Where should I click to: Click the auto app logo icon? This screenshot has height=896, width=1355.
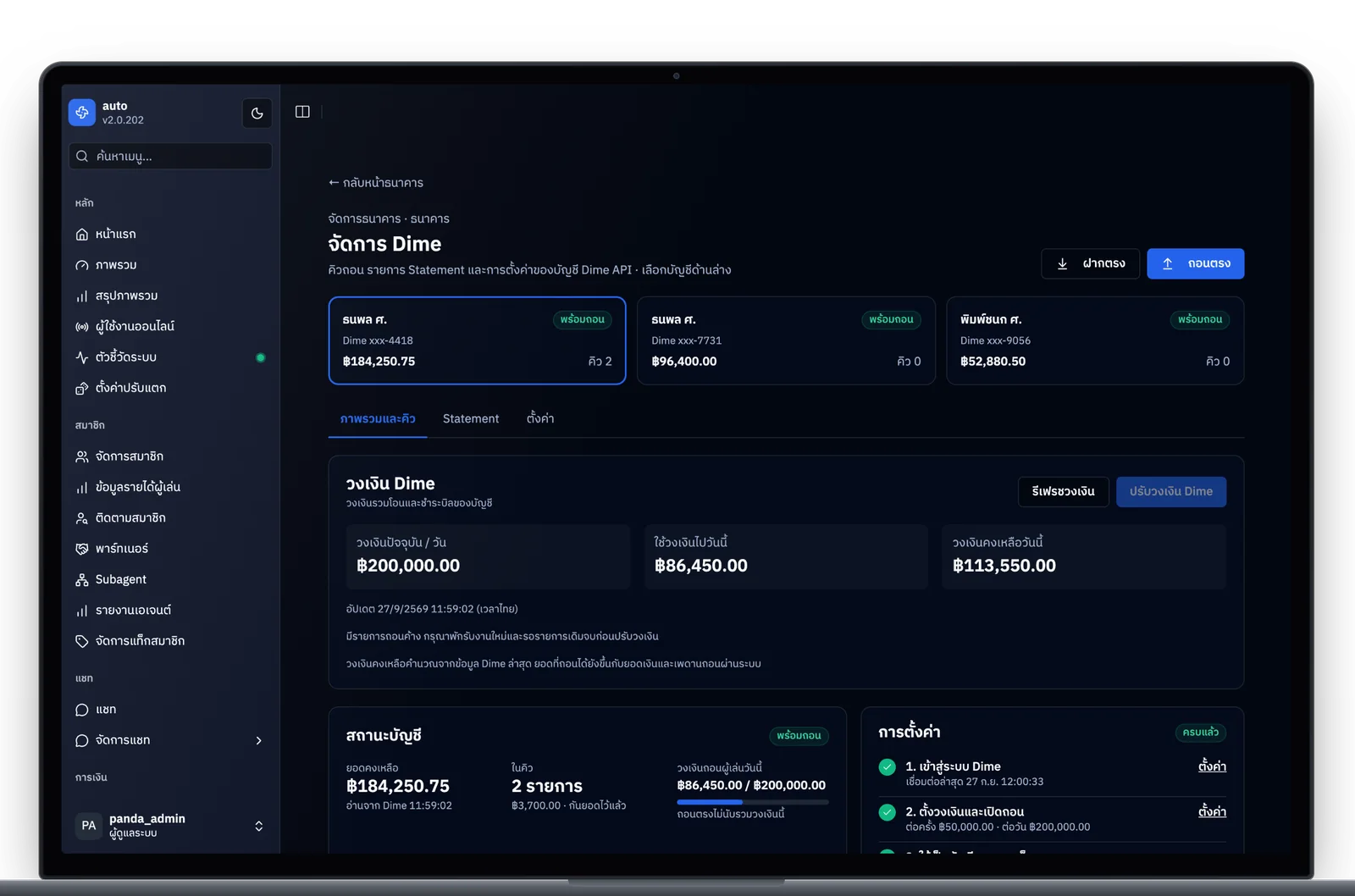82,112
